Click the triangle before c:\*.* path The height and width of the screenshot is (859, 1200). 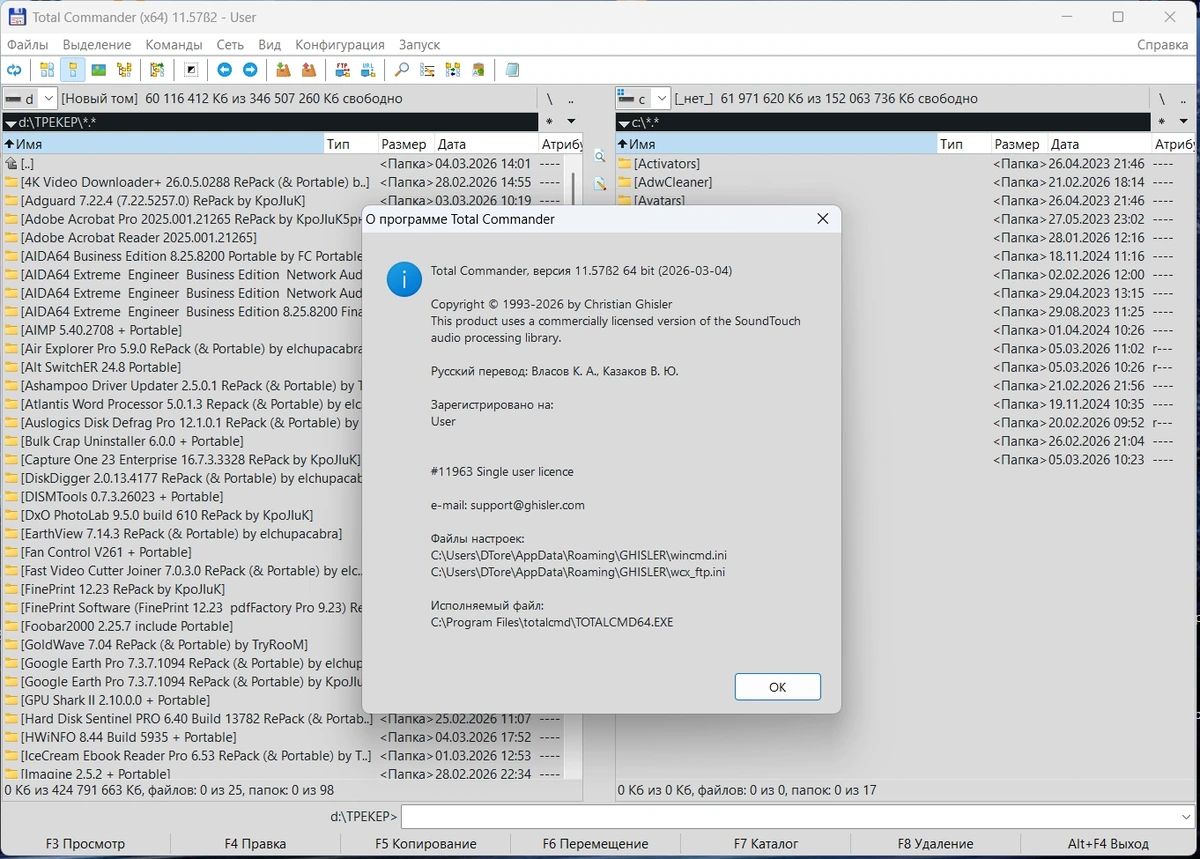pyautogui.click(x=623, y=122)
